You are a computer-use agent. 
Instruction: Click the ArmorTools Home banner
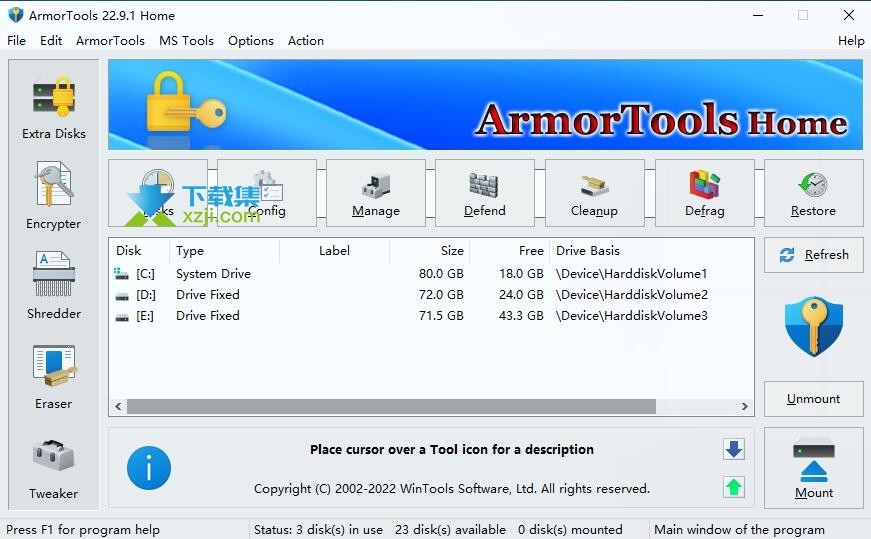pyautogui.click(x=485, y=104)
